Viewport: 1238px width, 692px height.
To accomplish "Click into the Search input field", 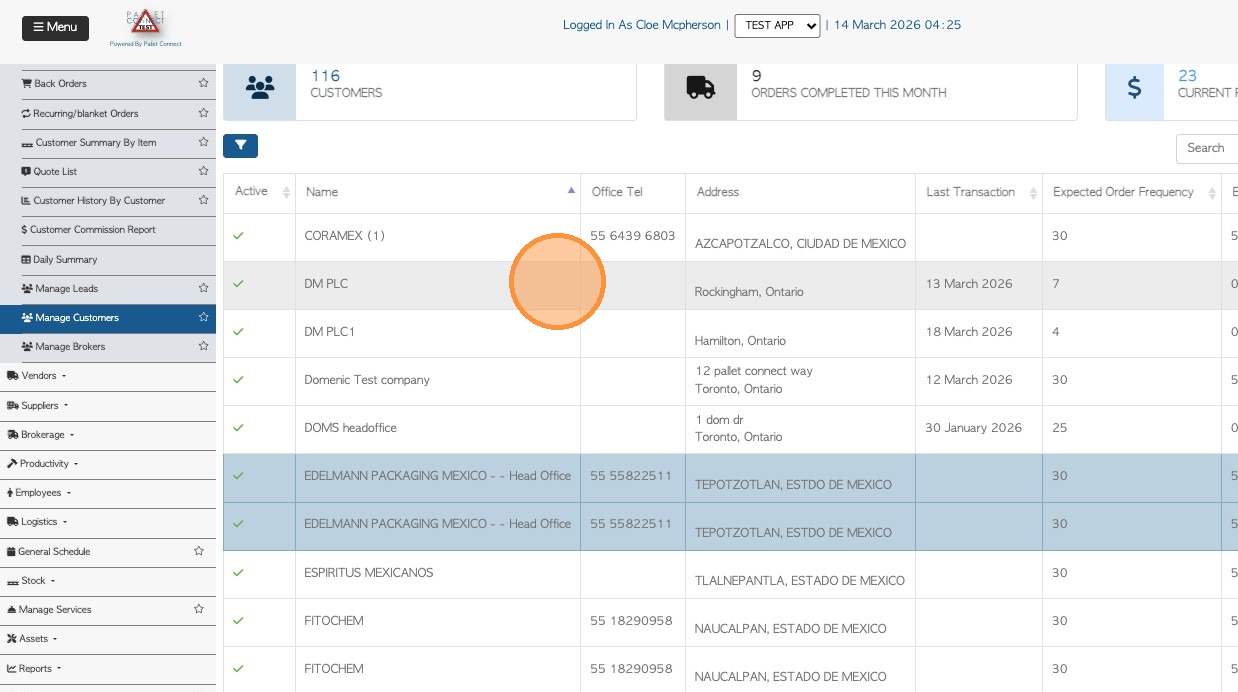I will tap(1208, 148).
